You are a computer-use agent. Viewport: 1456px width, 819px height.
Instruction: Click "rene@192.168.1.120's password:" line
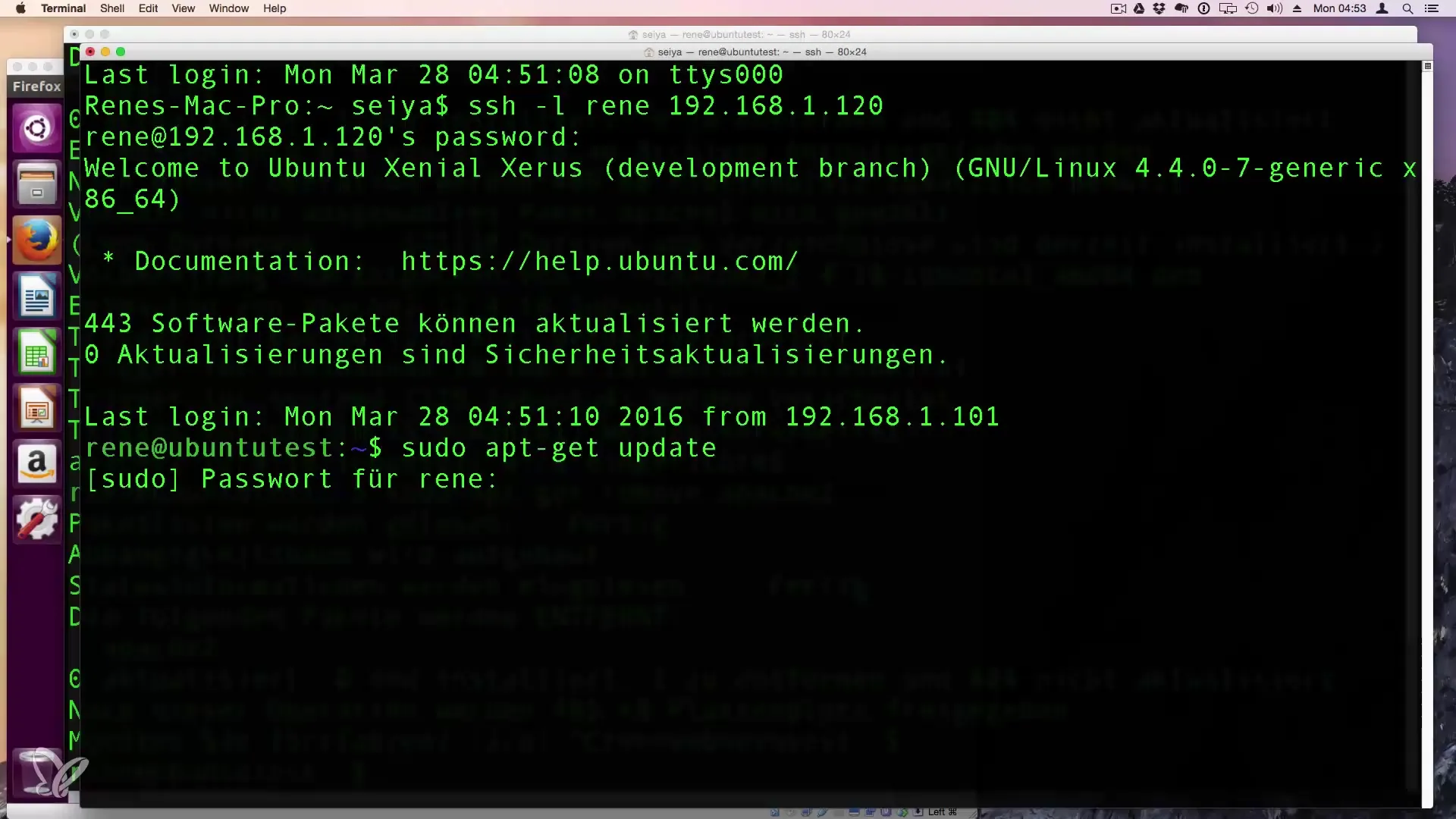tap(333, 136)
